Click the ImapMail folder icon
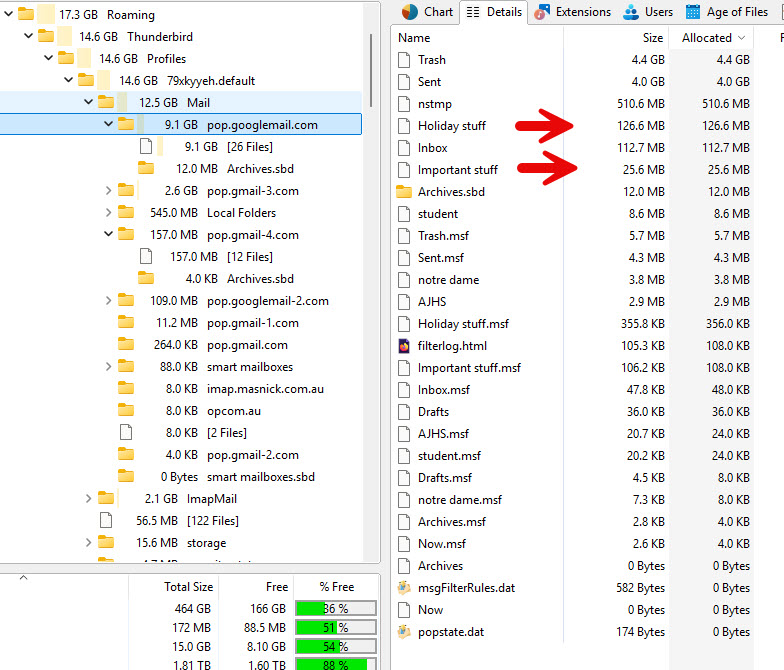The height and width of the screenshot is (670, 784). click(x=106, y=498)
